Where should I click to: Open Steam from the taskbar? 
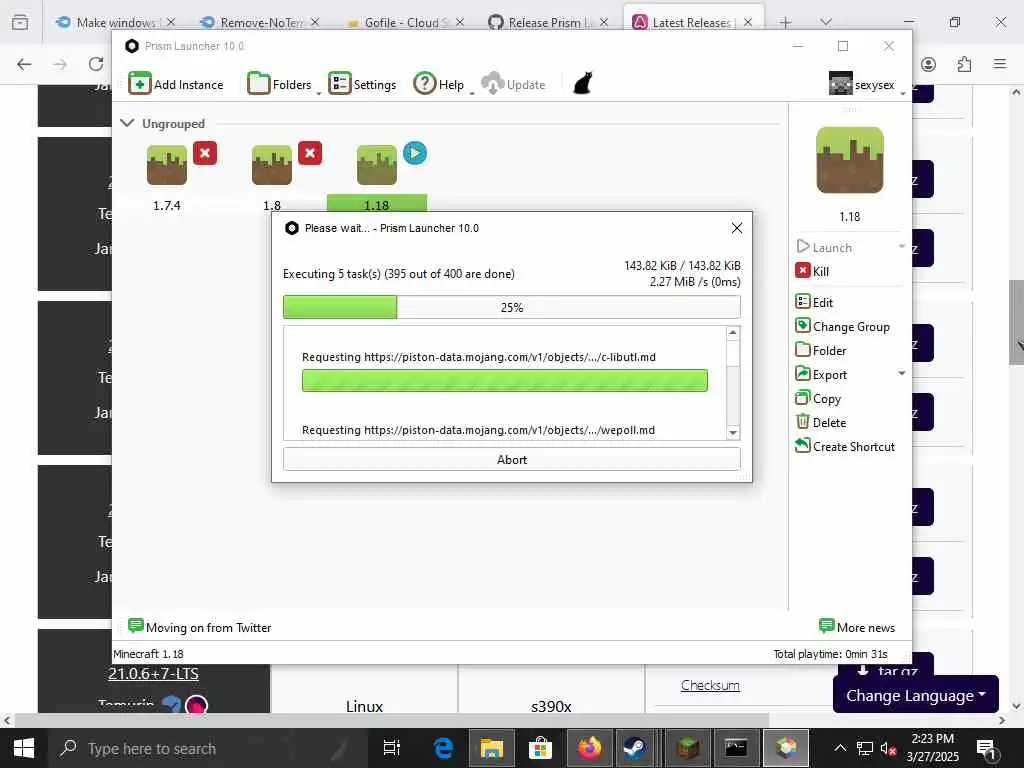[634, 748]
